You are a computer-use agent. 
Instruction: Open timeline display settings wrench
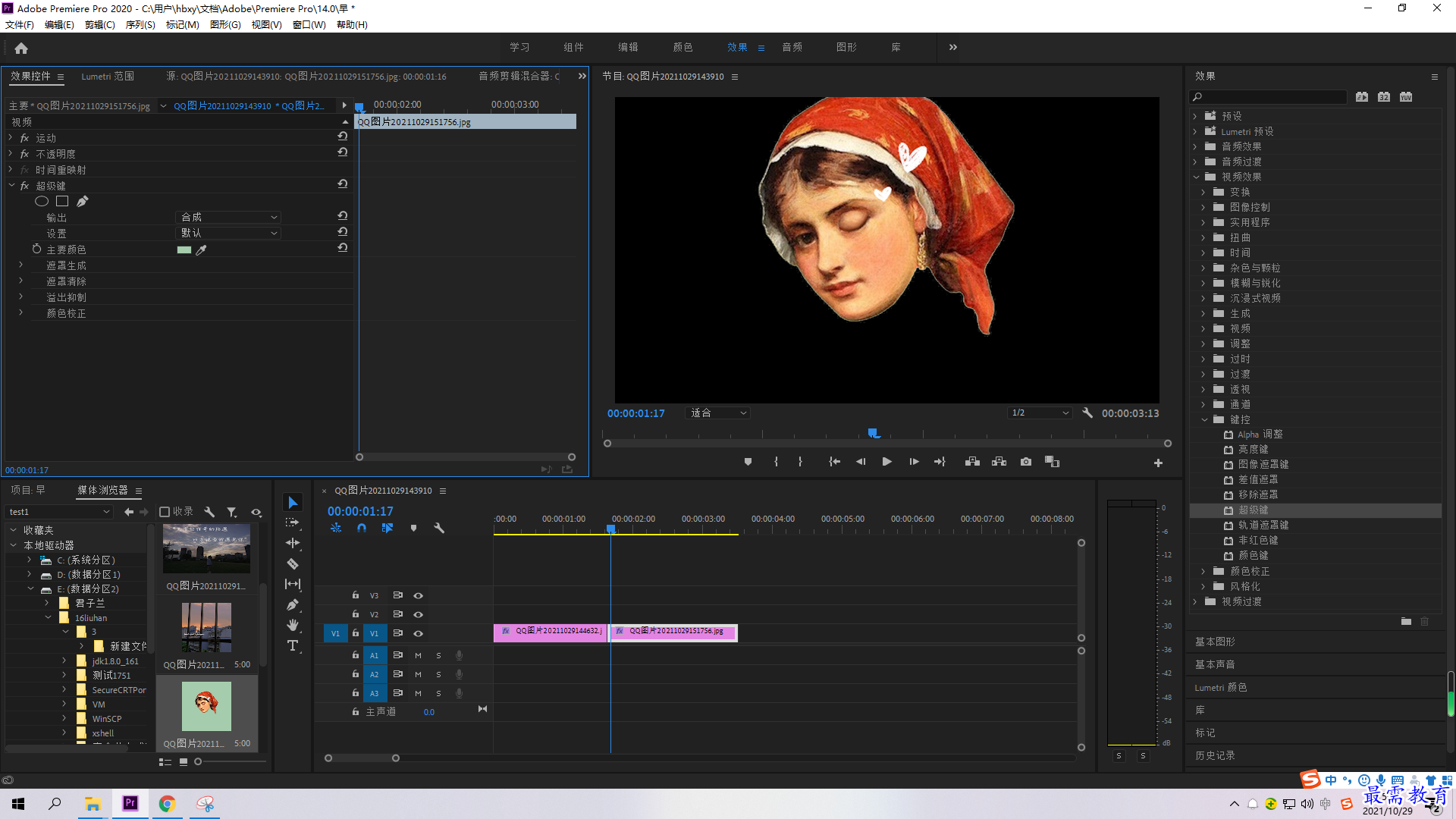pyautogui.click(x=438, y=528)
